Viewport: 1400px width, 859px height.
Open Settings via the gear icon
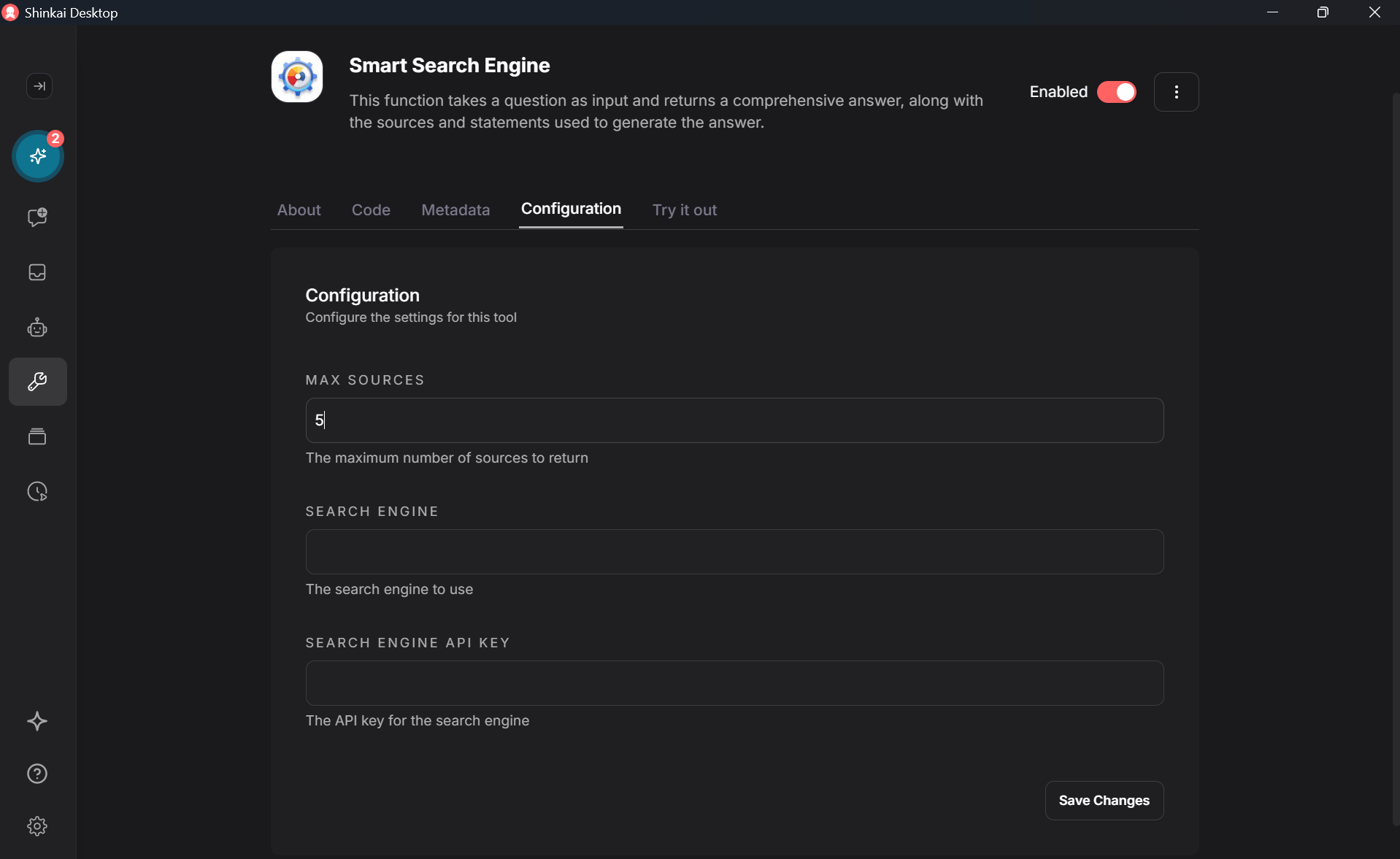tap(36, 826)
